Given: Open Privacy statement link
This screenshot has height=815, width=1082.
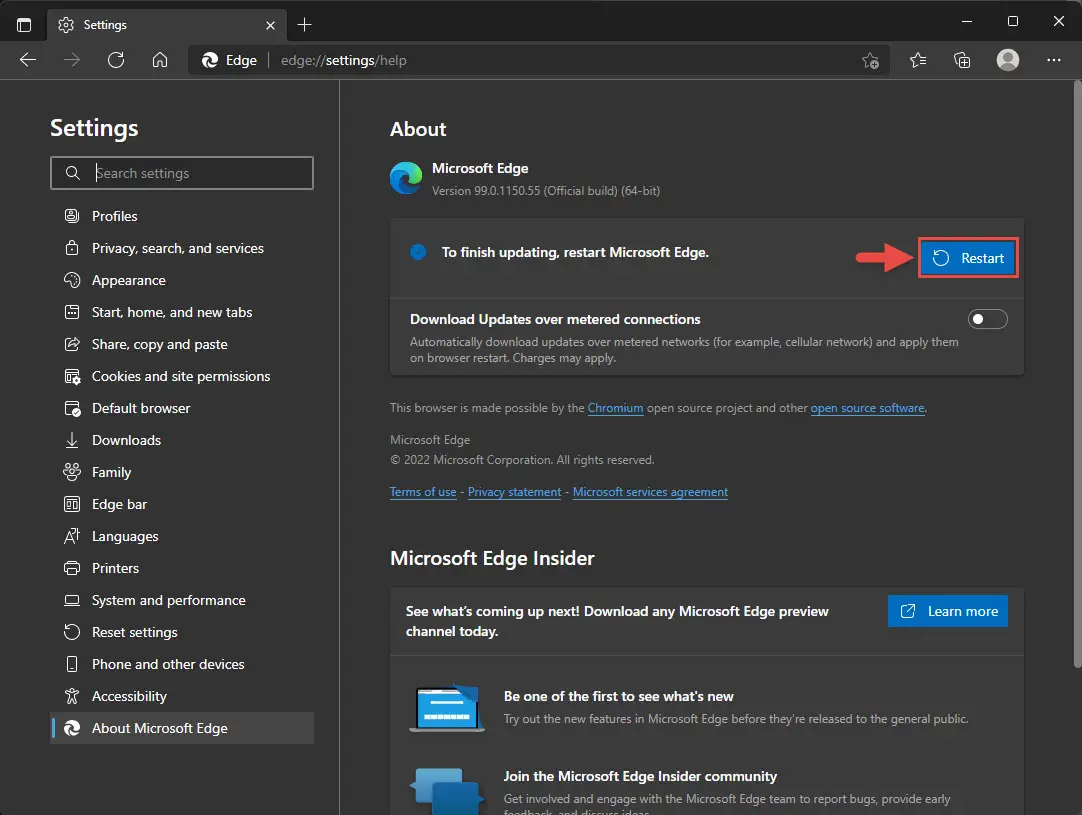Looking at the screenshot, I should pos(514,492).
